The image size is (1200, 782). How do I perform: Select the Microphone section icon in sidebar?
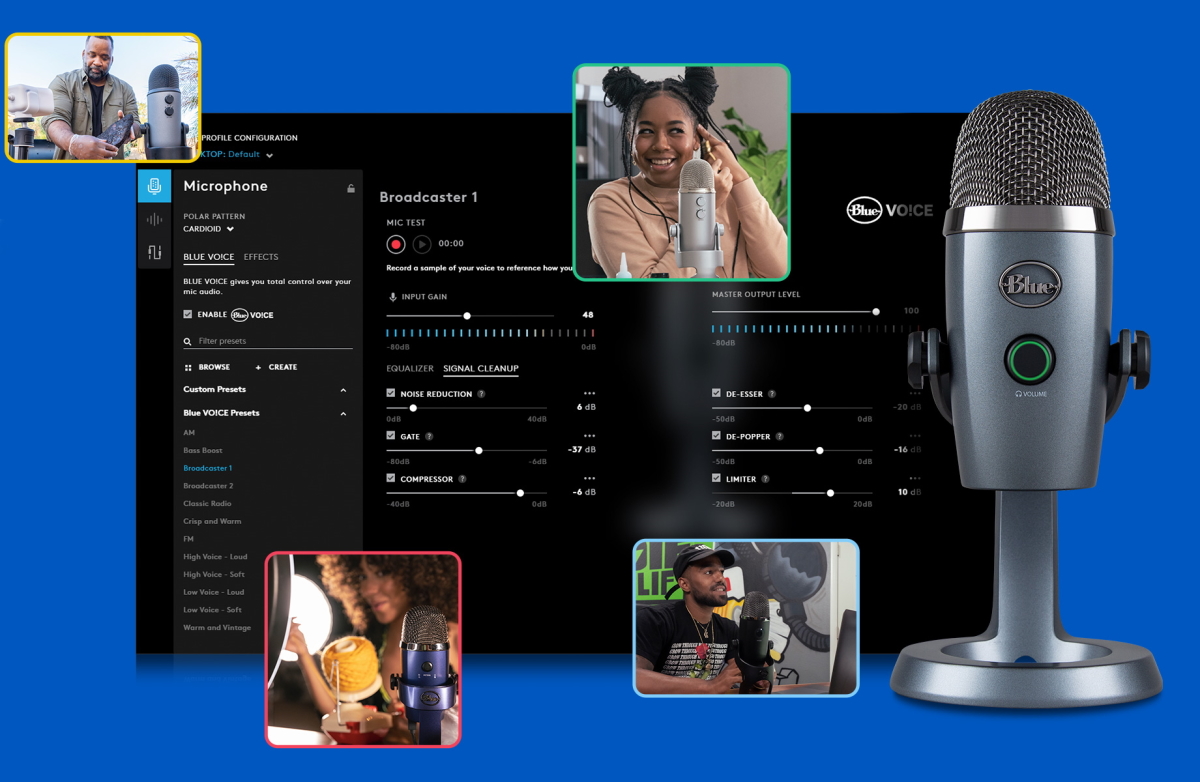tap(154, 186)
